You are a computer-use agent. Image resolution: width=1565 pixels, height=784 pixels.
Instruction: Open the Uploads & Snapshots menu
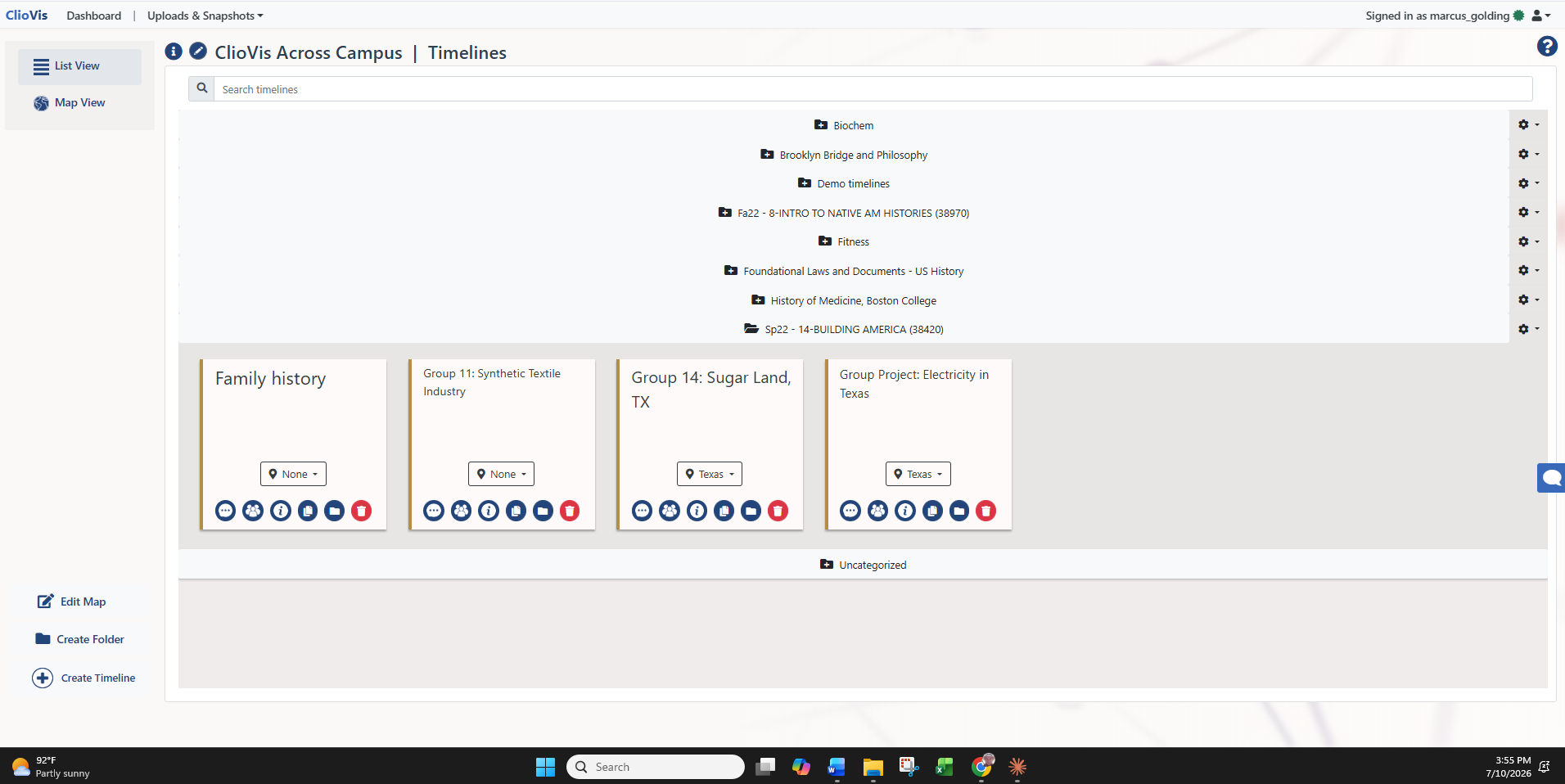[x=205, y=16]
